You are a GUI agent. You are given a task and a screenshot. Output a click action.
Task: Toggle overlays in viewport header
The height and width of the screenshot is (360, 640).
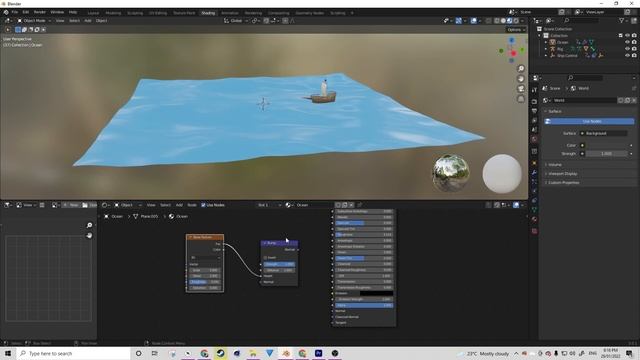(x=473, y=20)
